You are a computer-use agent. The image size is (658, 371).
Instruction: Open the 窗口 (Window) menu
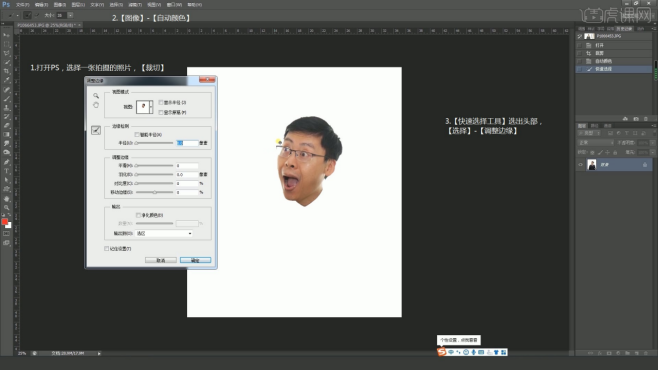[x=174, y=5]
